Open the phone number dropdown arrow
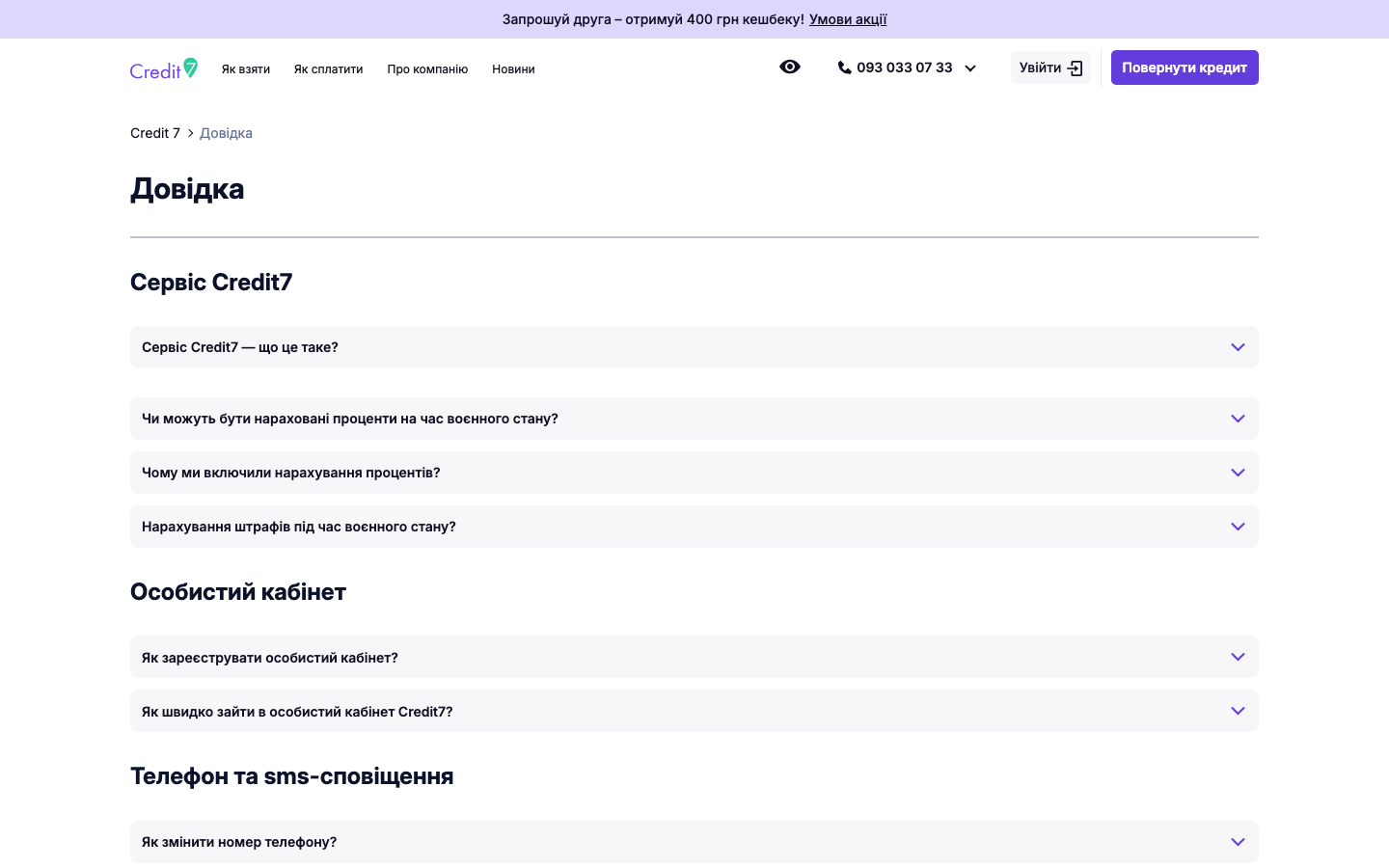This screenshot has width=1389, height=868. [x=970, y=68]
